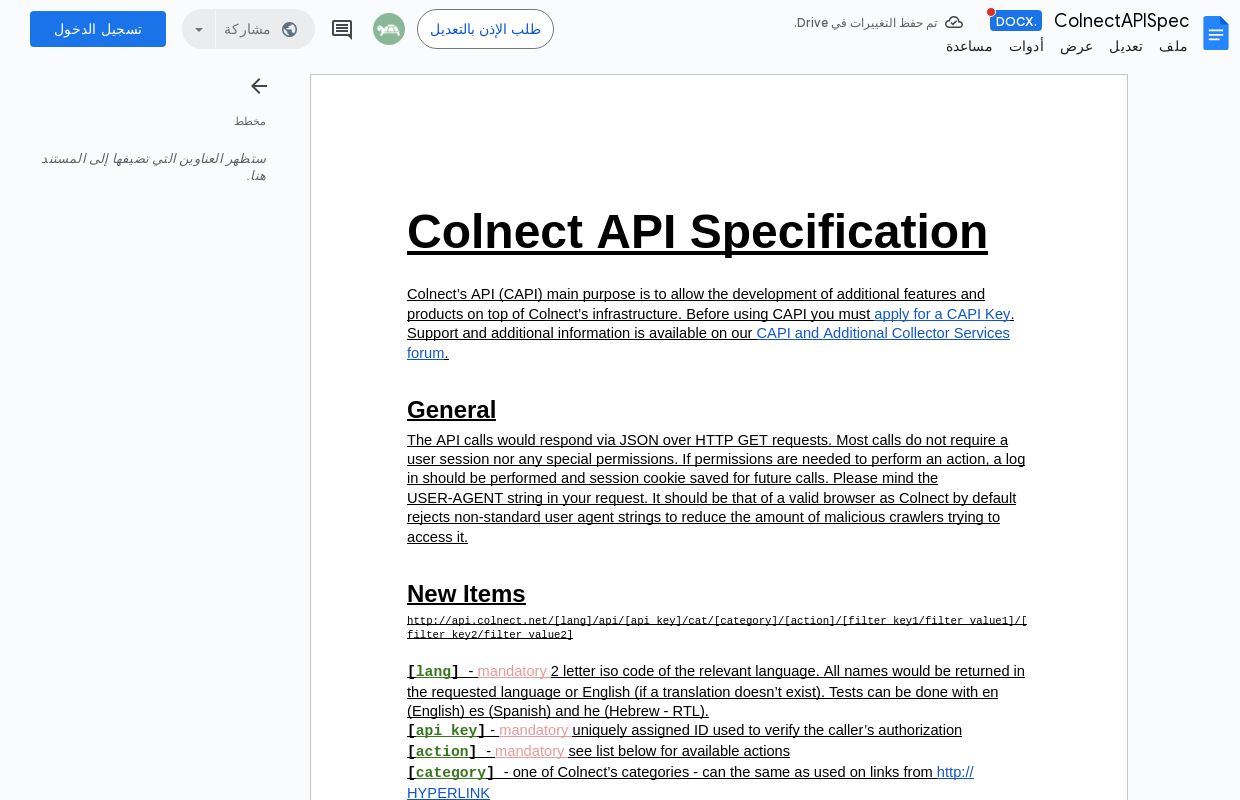Open the تعديل menu
The width and height of the screenshot is (1240, 800).
coord(1126,46)
